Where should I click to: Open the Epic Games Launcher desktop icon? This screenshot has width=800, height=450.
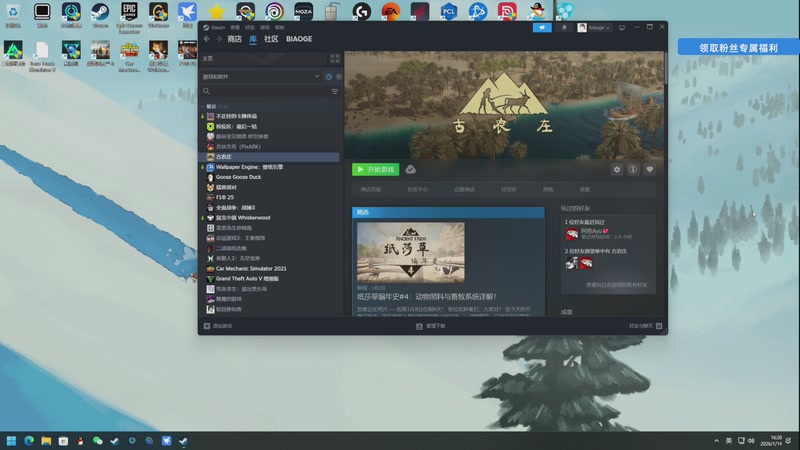pyautogui.click(x=129, y=16)
